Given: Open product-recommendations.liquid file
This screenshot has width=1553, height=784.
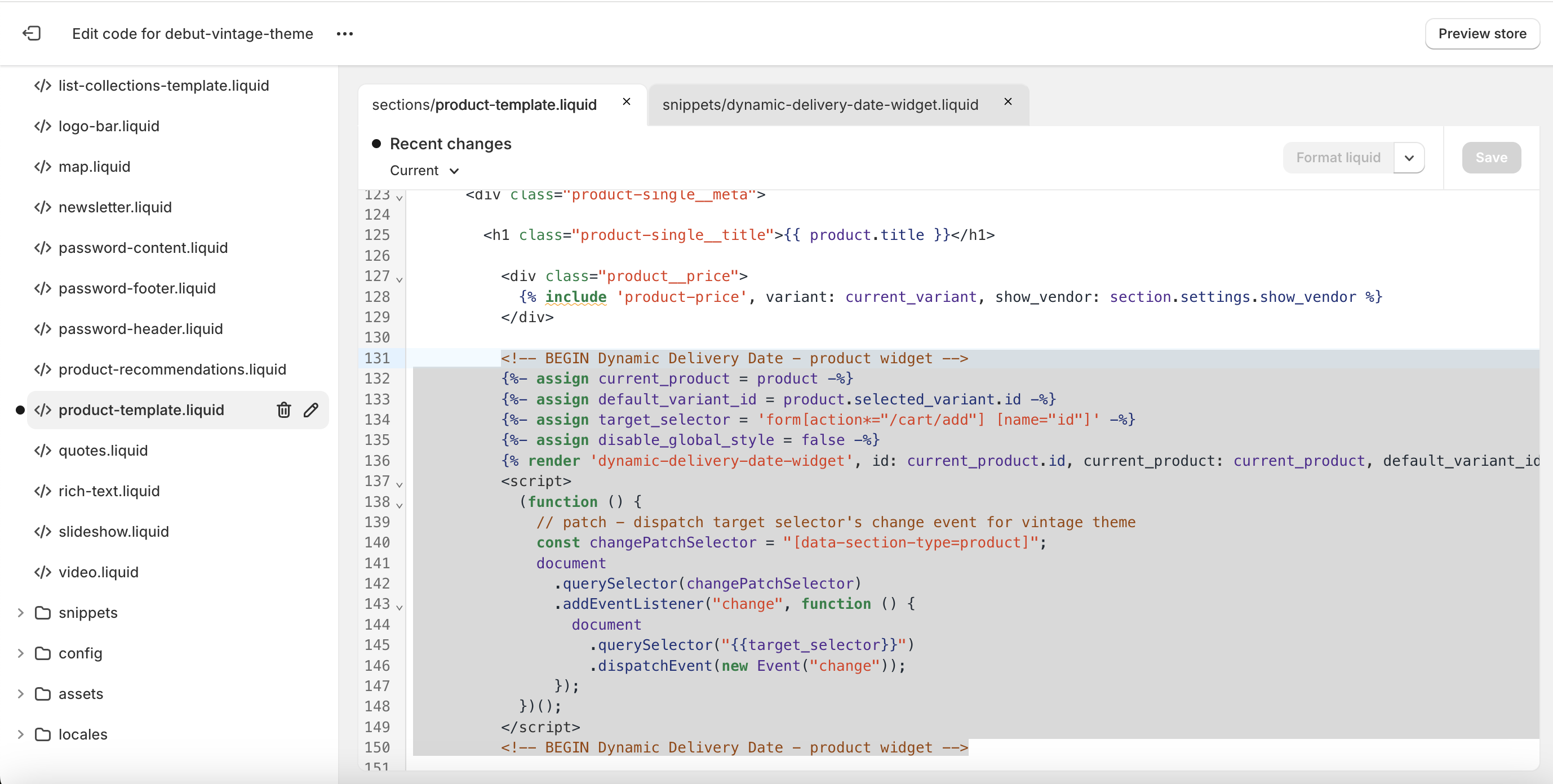Looking at the screenshot, I should (x=172, y=369).
